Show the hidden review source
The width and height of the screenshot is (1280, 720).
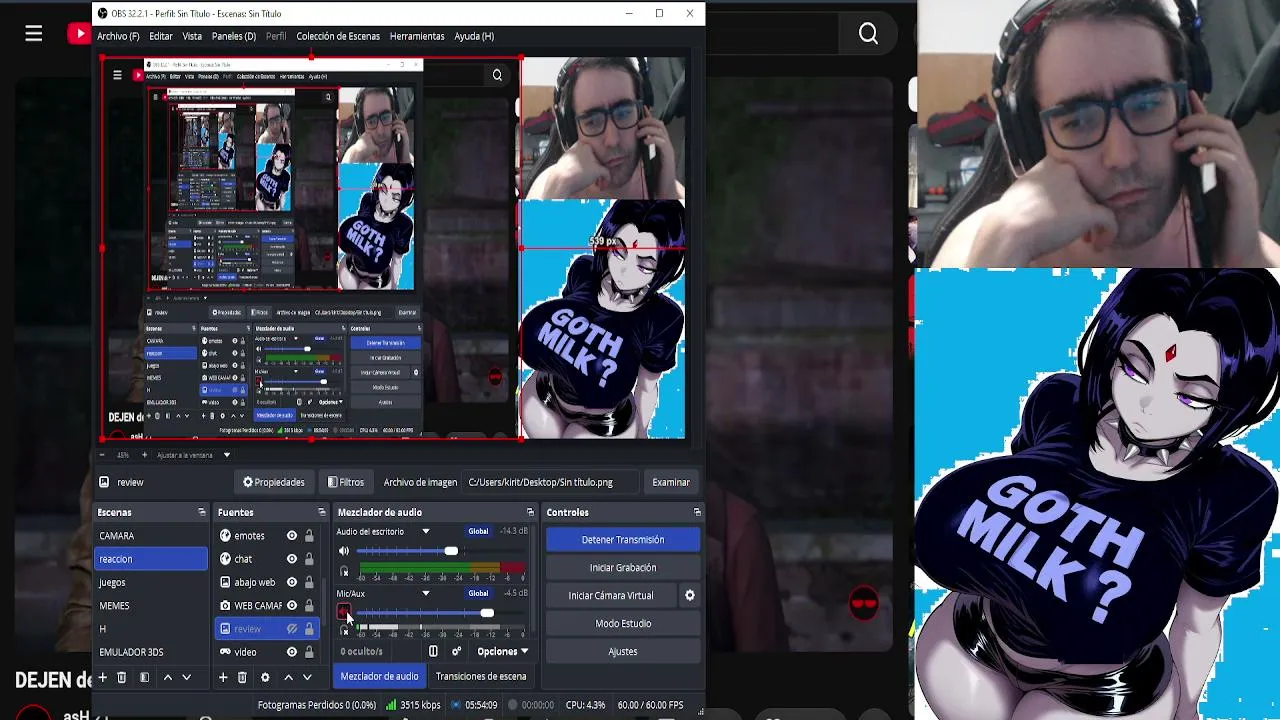pyautogui.click(x=292, y=629)
